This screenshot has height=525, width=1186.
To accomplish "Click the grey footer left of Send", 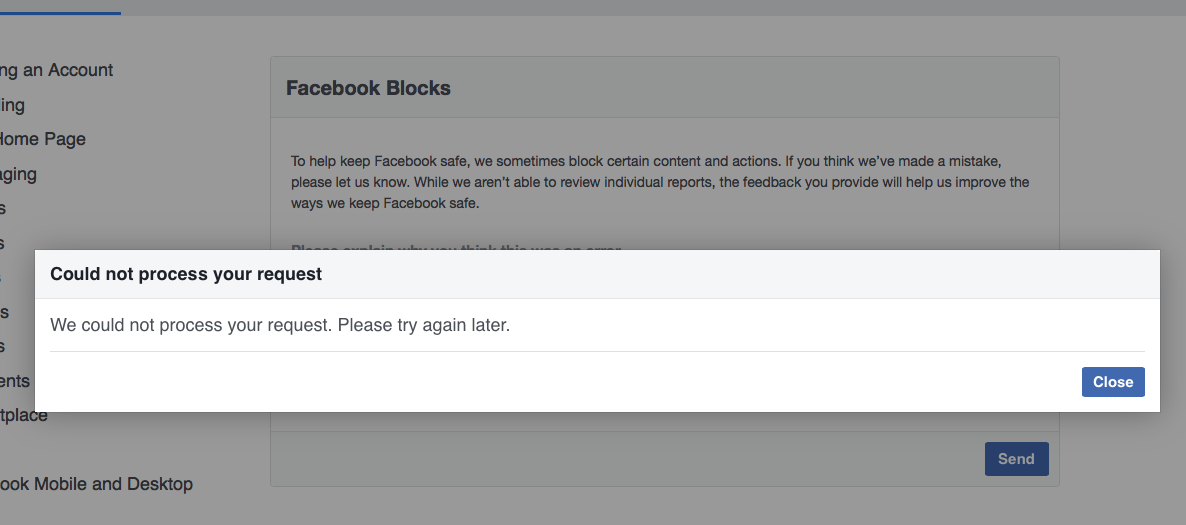I will [x=620, y=459].
